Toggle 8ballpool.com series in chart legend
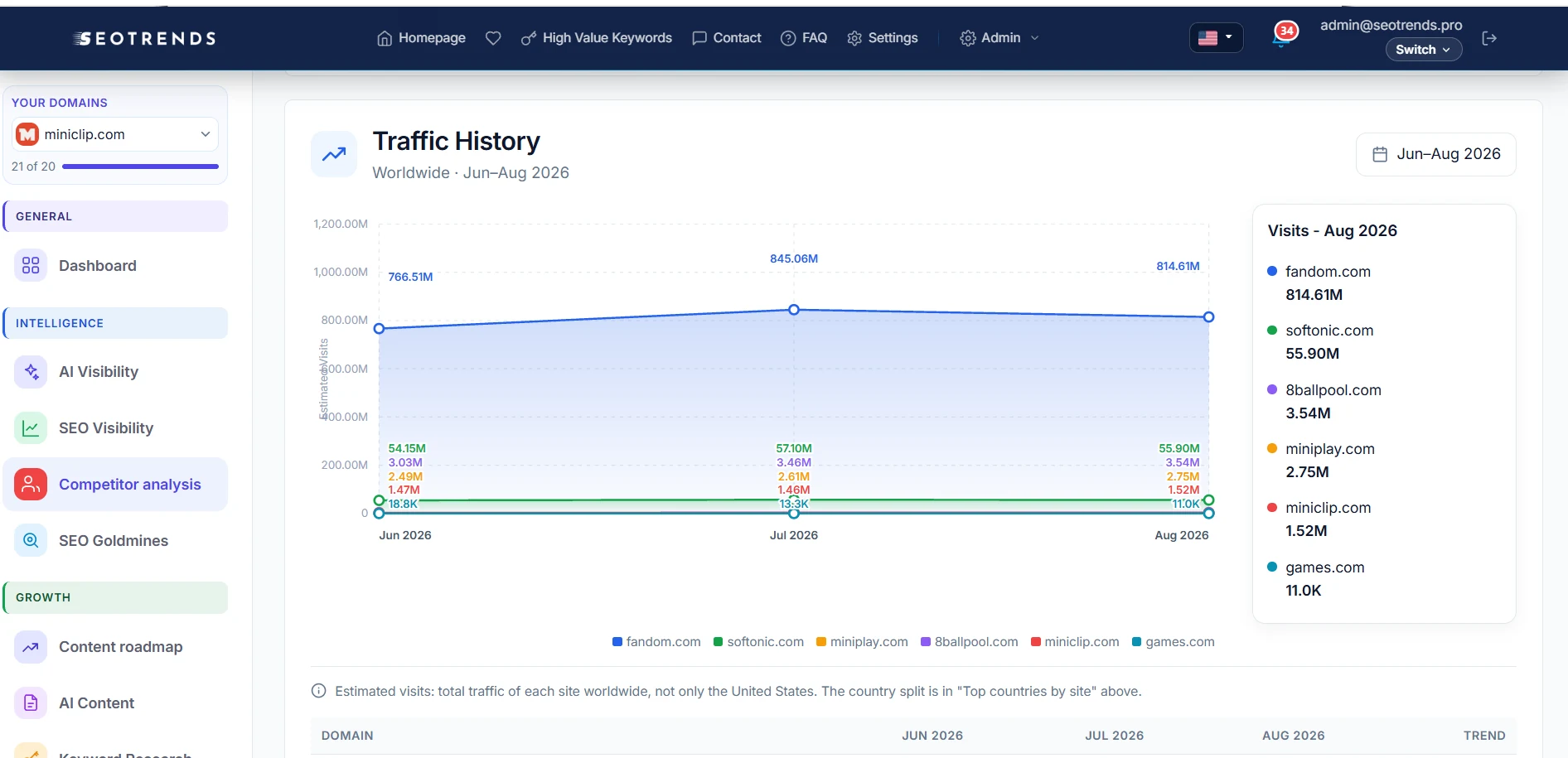The width and height of the screenshot is (1568, 758). point(970,642)
